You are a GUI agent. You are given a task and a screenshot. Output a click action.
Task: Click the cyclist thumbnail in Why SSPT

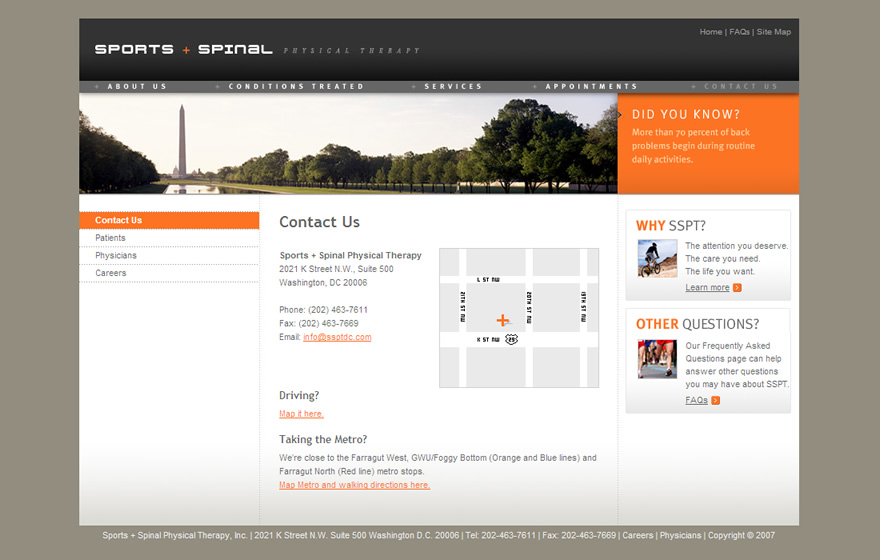click(657, 258)
